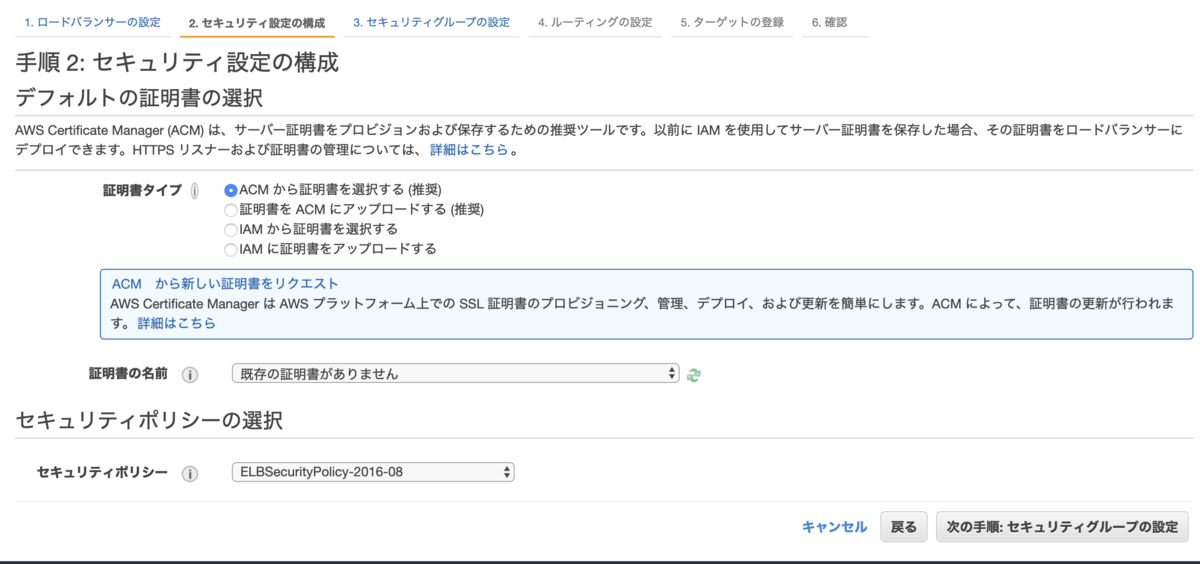The width and height of the screenshot is (1200, 564).
Task: Open the certificate name info icon
Action: (189, 374)
